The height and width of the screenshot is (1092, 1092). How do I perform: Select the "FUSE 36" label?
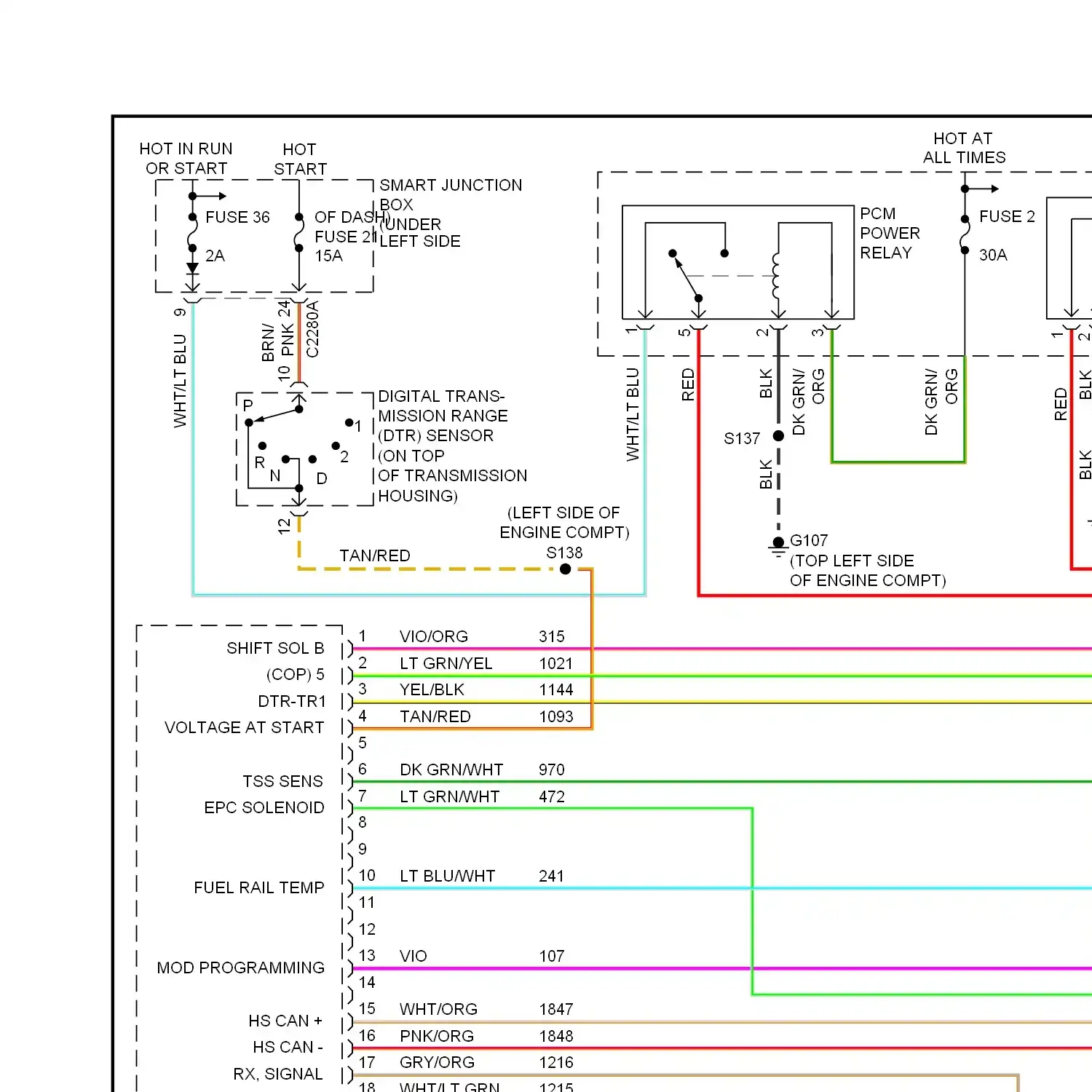click(237, 217)
